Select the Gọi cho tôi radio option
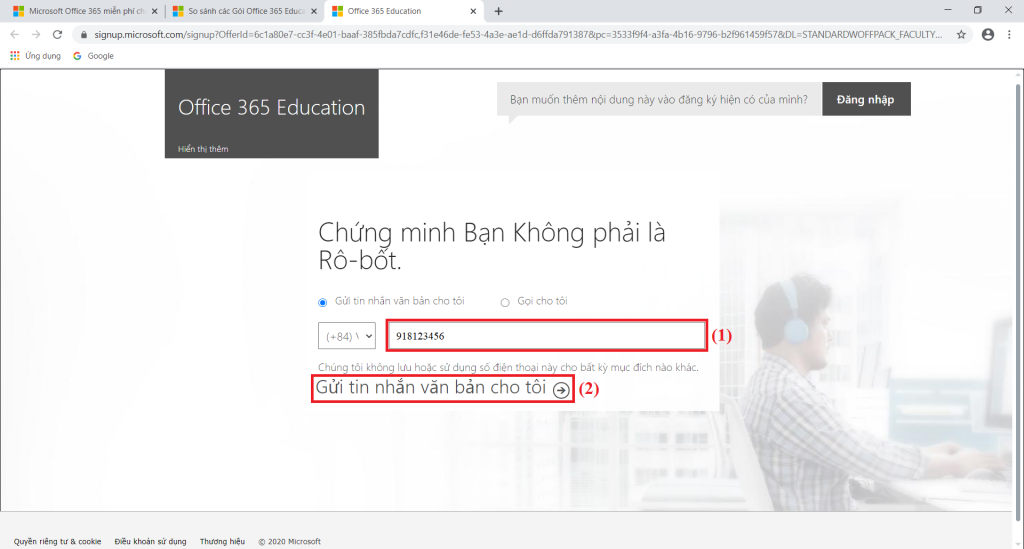Screen dimensions: 1024x549 (505, 302)
